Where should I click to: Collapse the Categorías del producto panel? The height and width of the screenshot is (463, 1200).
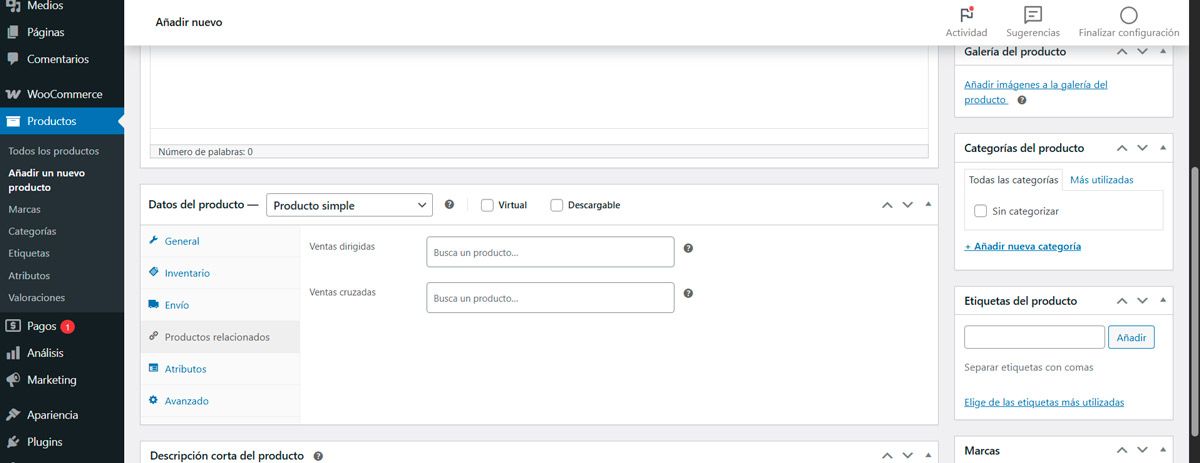[x=1163, y=148]
